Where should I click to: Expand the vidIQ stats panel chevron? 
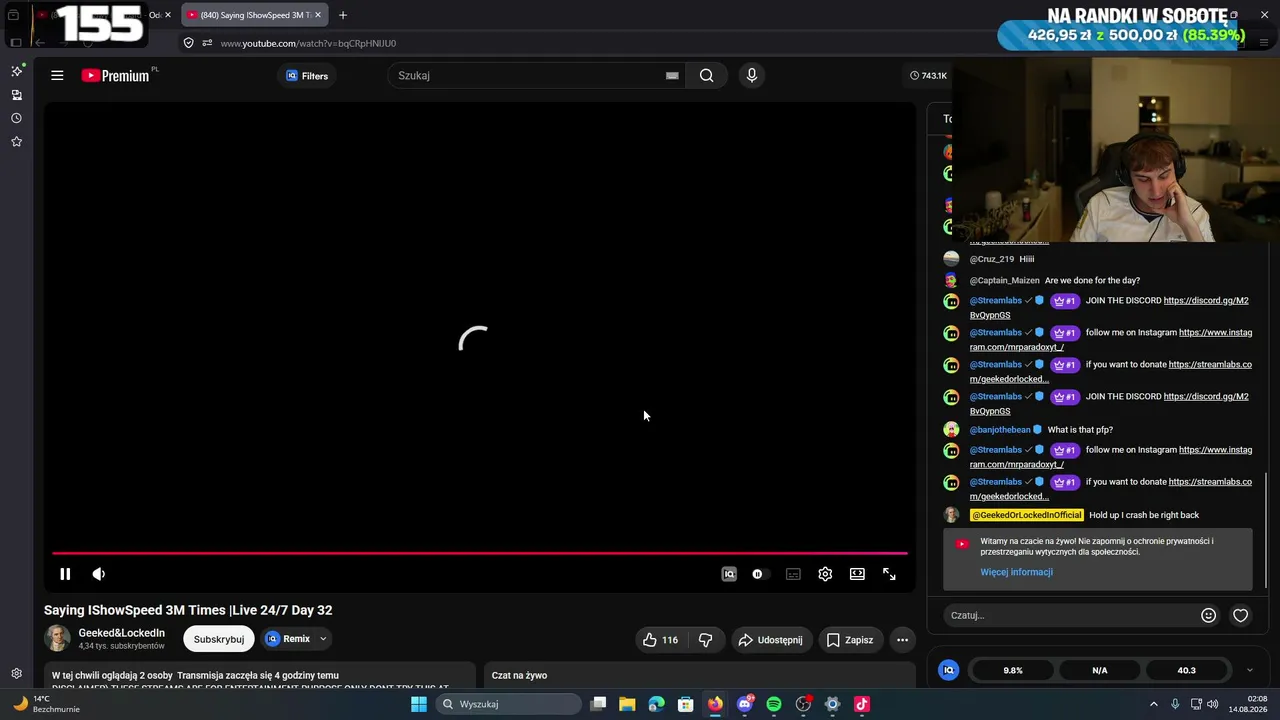(x=1249, y=670)
